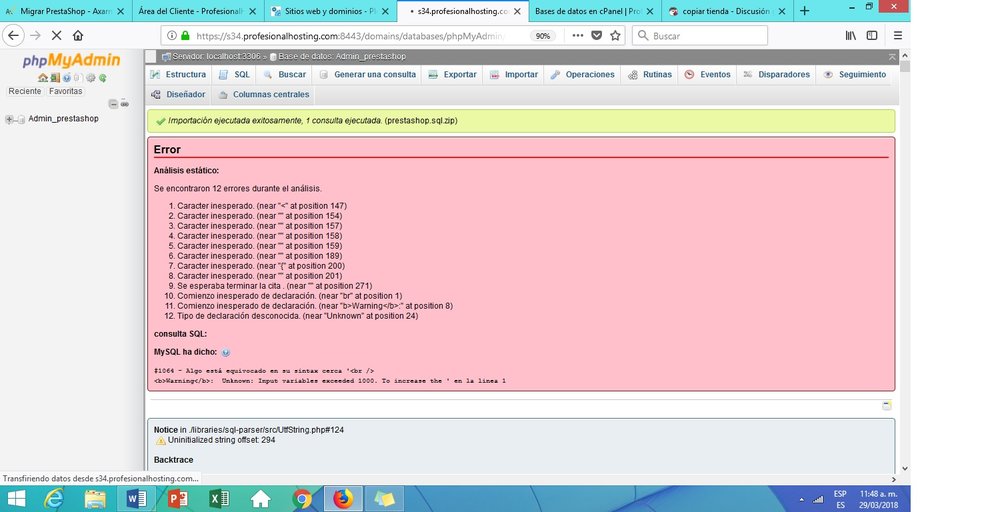Open the Exportar tab
Screen dimensions: 1000x512
tap(452, 75)
